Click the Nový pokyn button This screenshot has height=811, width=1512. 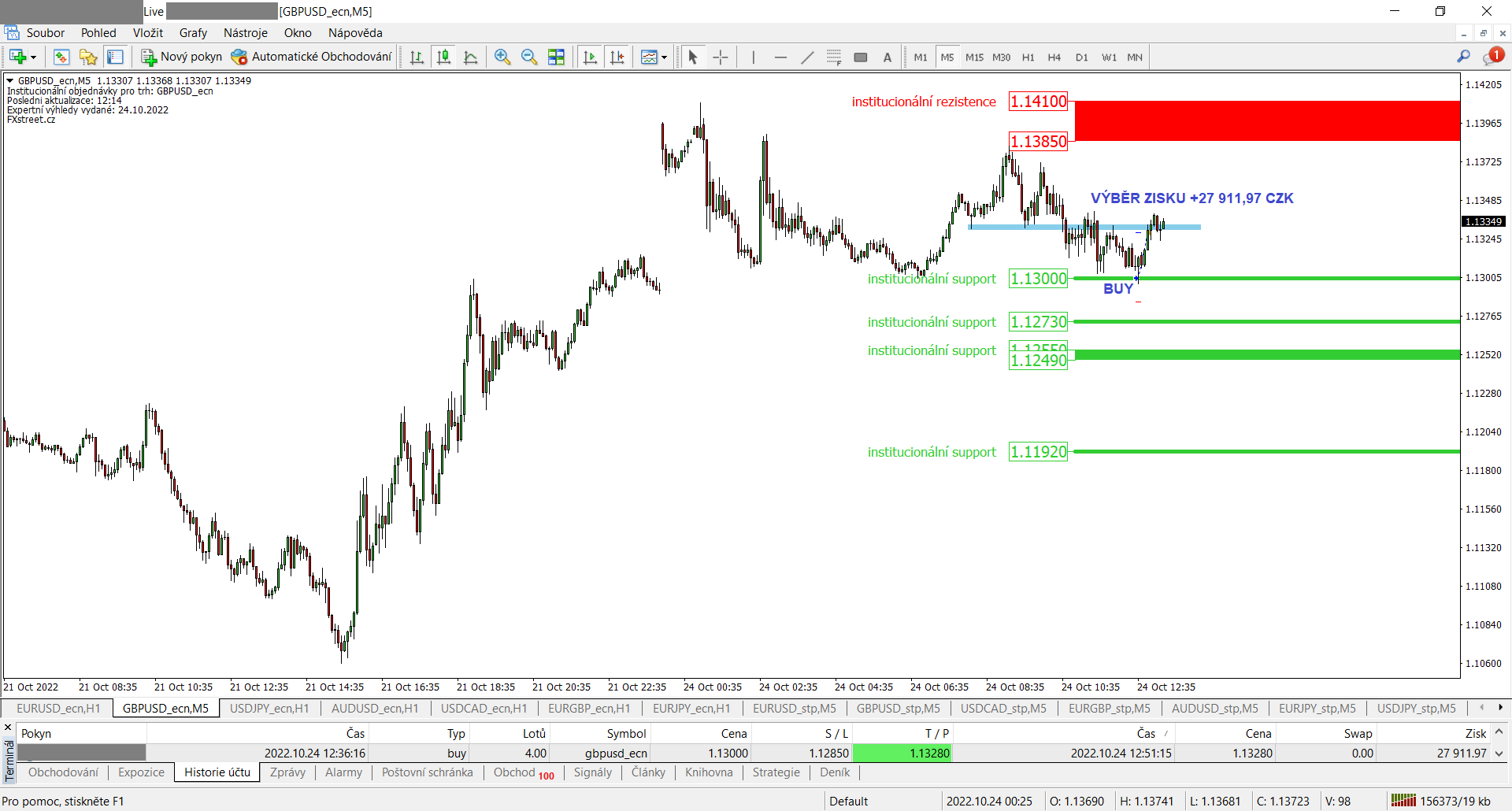coord(182,57)
